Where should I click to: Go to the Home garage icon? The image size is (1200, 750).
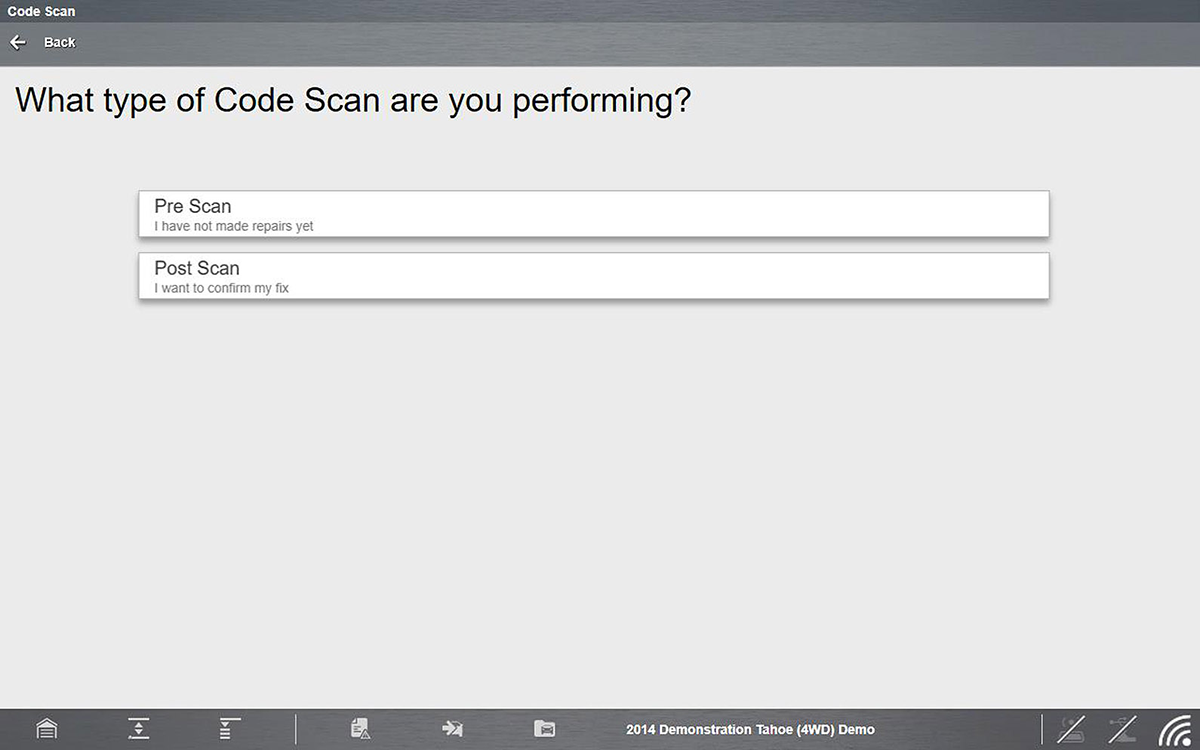pos(46,729)
